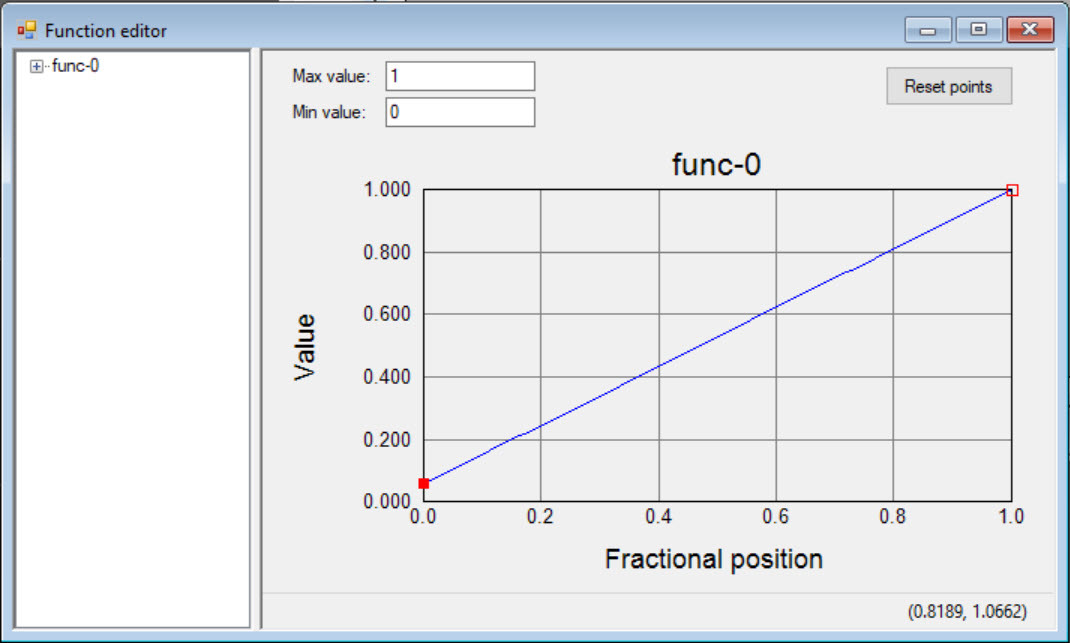Click the vertical Value axis label

click(305, 346)
